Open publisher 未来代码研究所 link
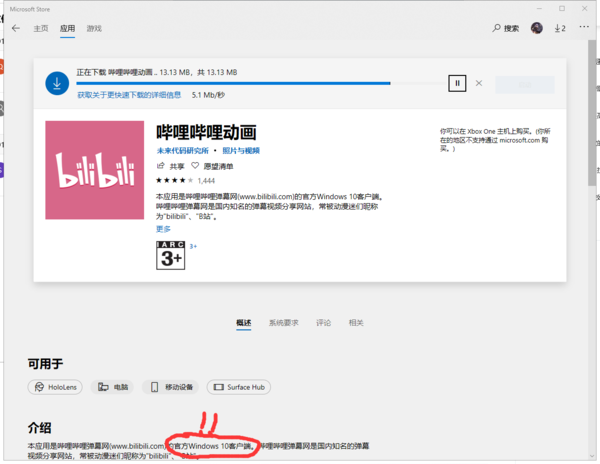This screenshot has height=464, width=600. 183,151
